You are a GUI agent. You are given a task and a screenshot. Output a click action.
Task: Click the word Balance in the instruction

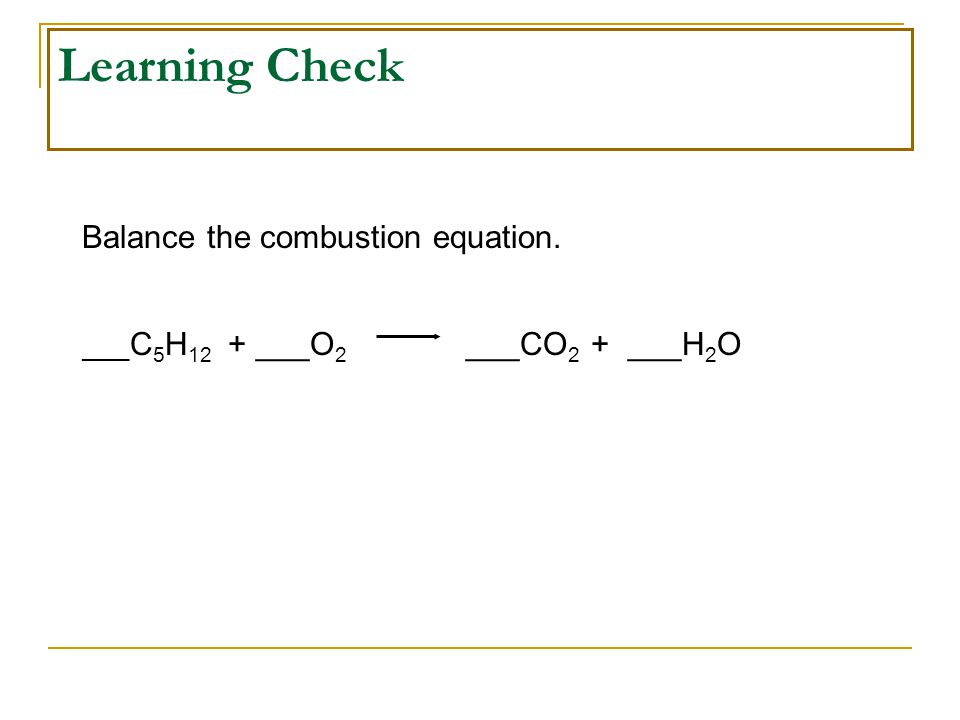138,237
